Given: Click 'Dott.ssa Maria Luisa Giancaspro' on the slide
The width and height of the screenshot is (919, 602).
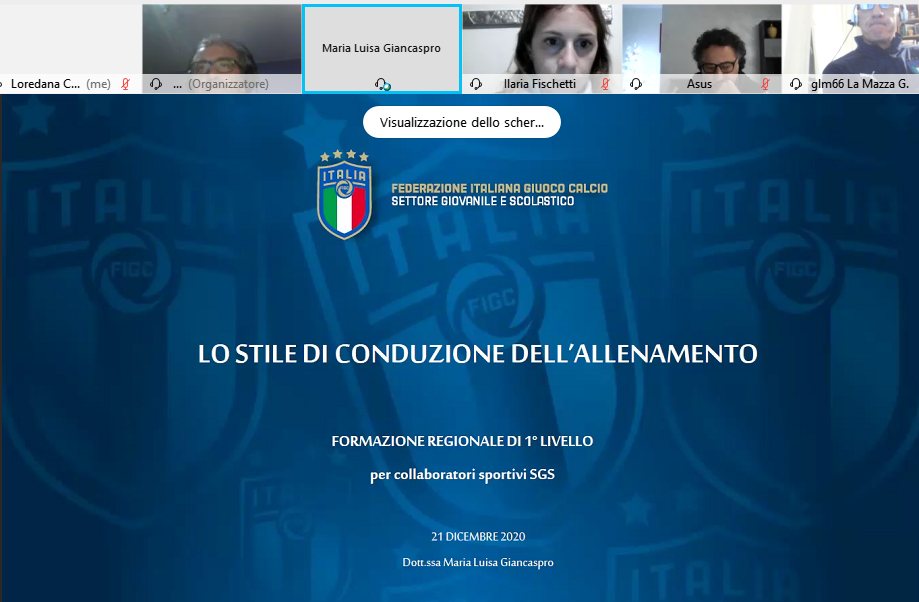Looking at the screenshot, I should (478, 562).
